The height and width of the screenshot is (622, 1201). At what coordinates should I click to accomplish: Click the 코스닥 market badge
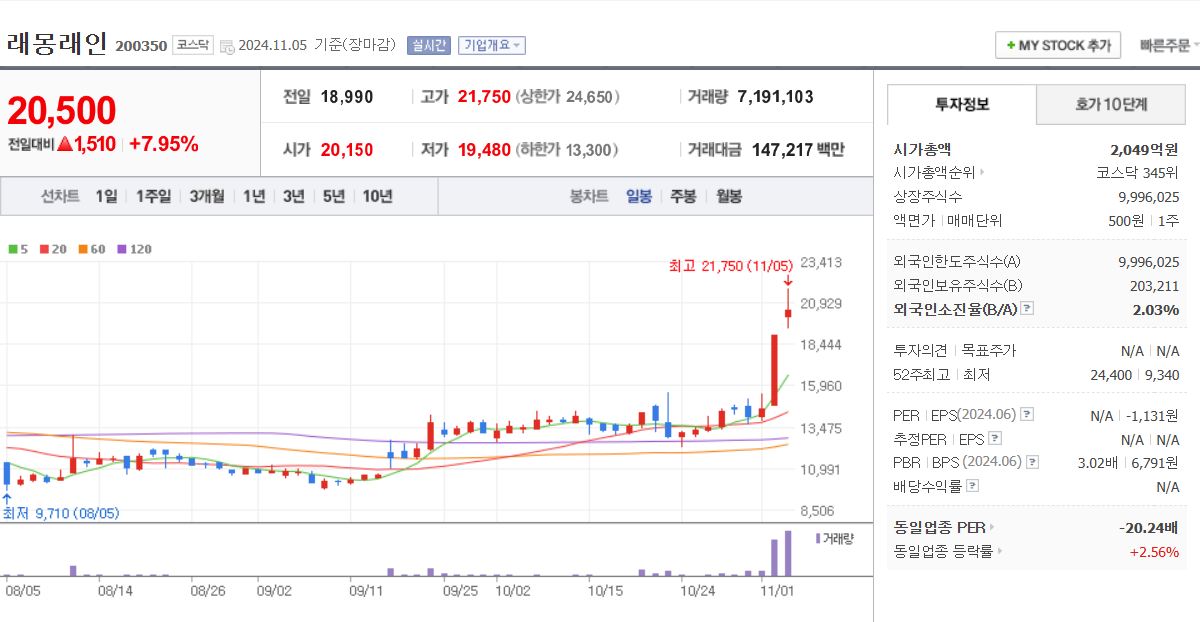[192, 45]
